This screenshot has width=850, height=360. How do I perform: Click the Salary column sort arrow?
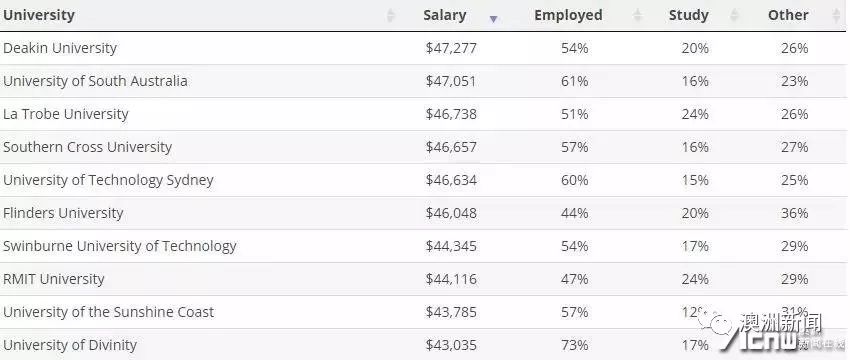click(493, 19)
